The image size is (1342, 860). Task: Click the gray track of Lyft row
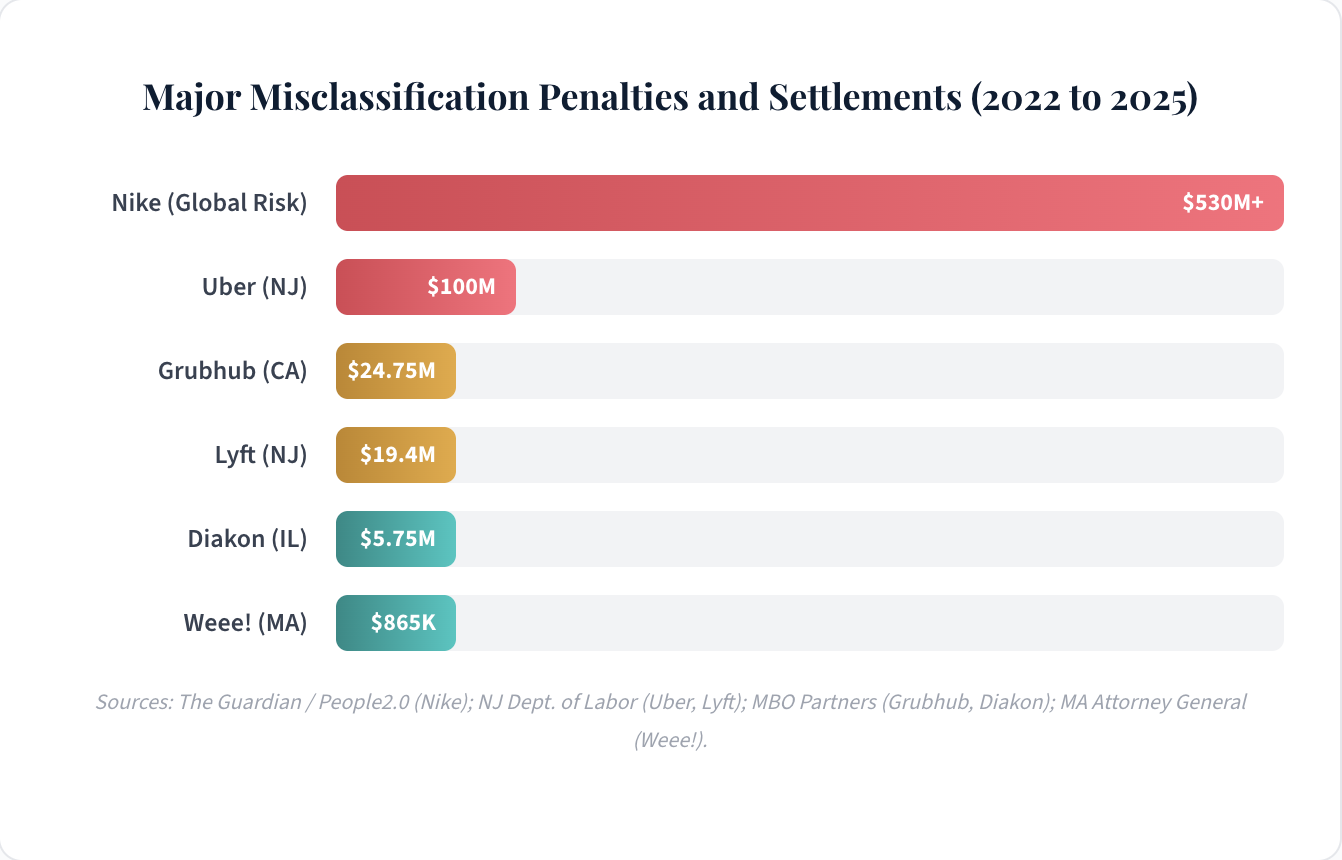(868, 455)
